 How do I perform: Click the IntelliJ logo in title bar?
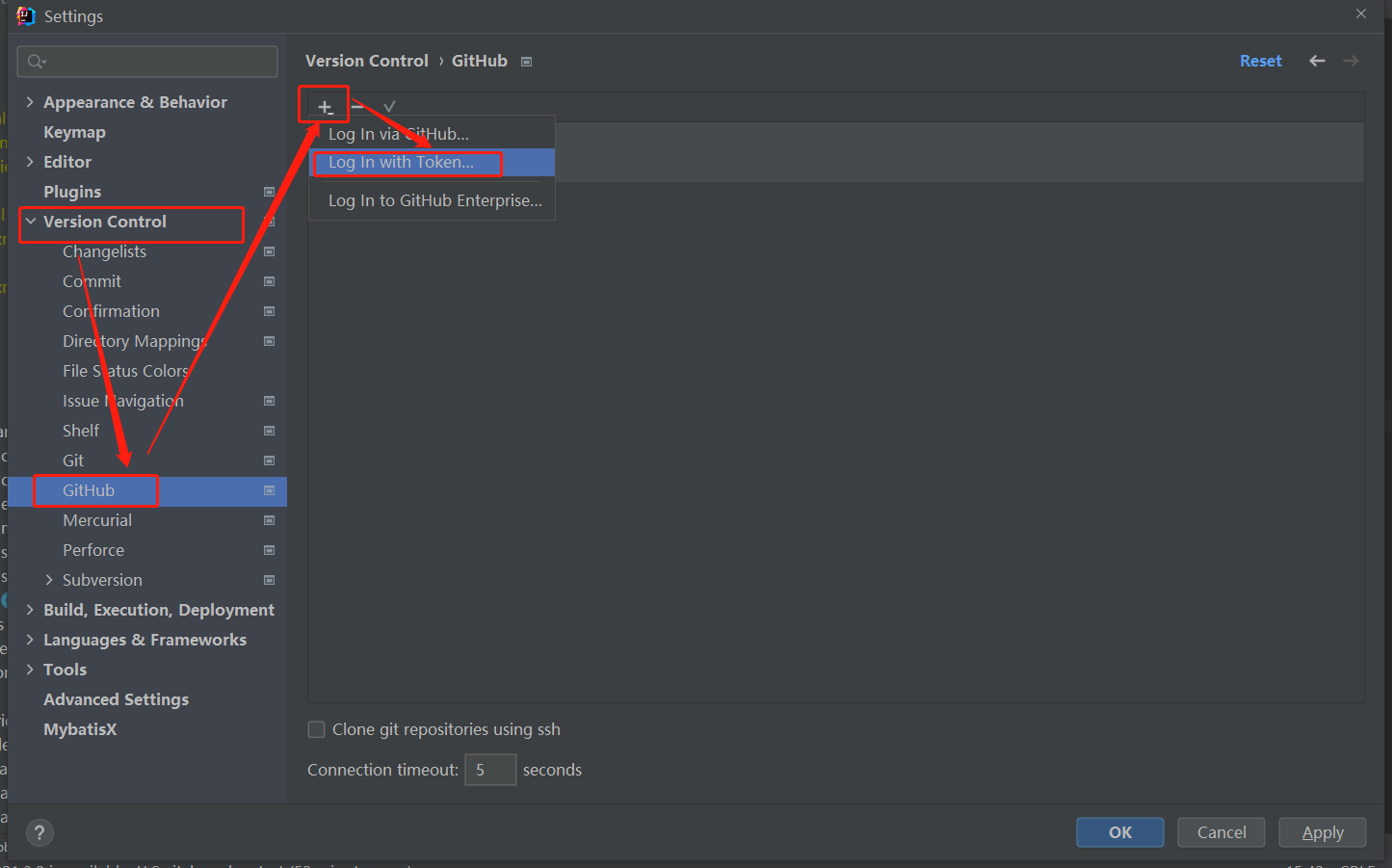click(x=25, y=16)
